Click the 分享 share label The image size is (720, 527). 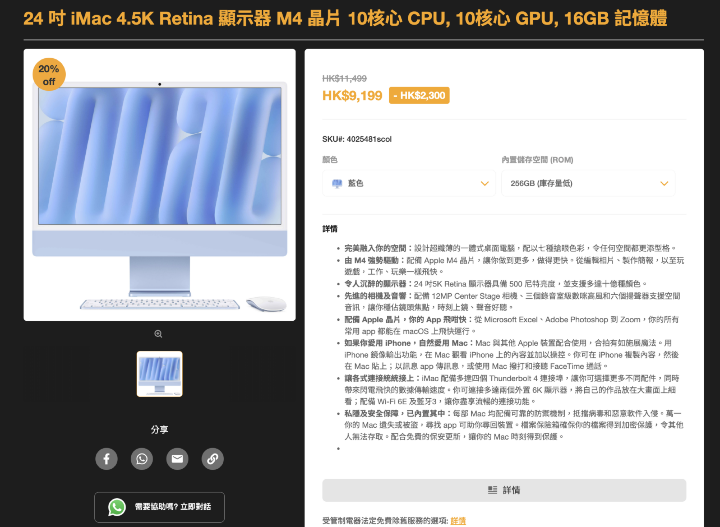click(159, 430)
